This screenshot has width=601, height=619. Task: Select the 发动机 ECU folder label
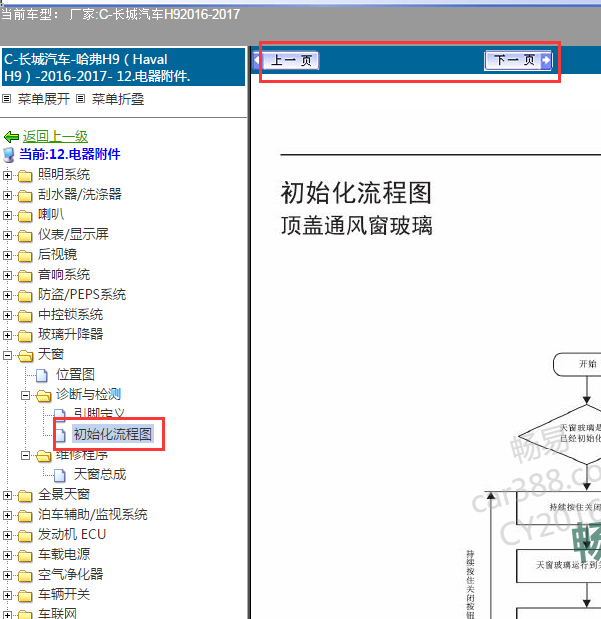[x=72, y=534]
